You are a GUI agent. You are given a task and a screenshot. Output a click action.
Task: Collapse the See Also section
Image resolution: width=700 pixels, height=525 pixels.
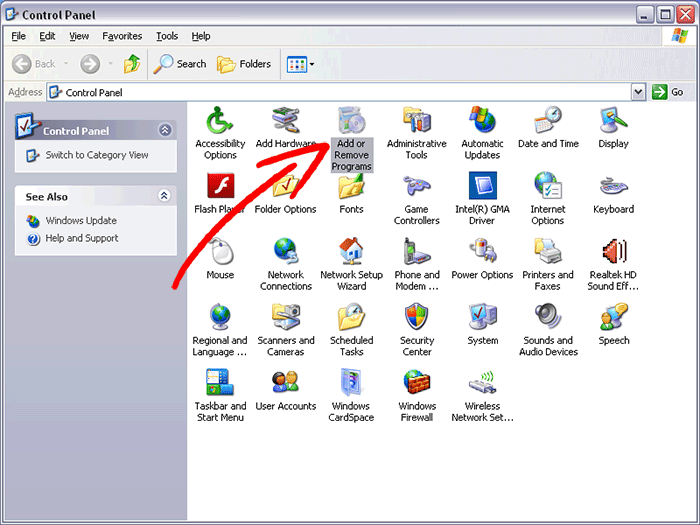(164, 196)
